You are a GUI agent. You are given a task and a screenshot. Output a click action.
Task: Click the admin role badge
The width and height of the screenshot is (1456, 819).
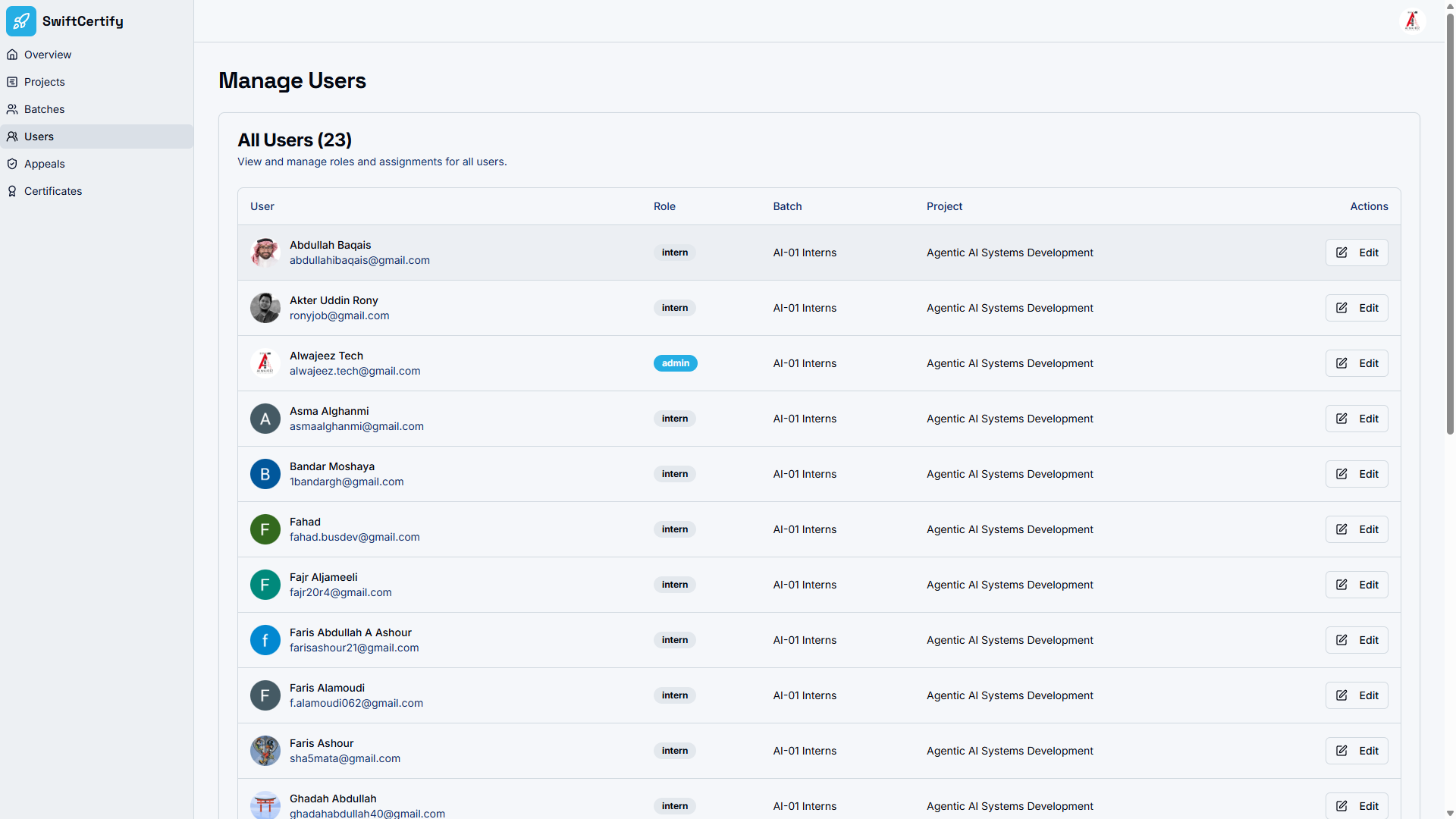coord(675,363)
